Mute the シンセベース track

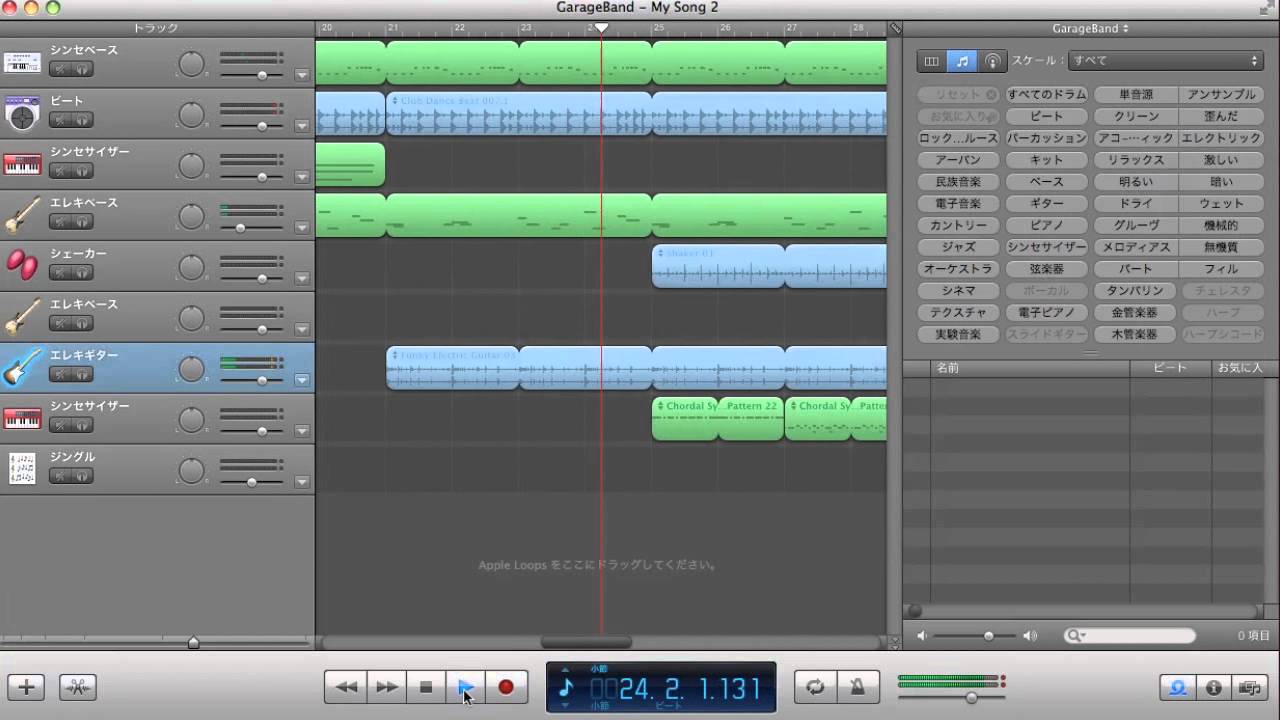click(x=61, y=69)
